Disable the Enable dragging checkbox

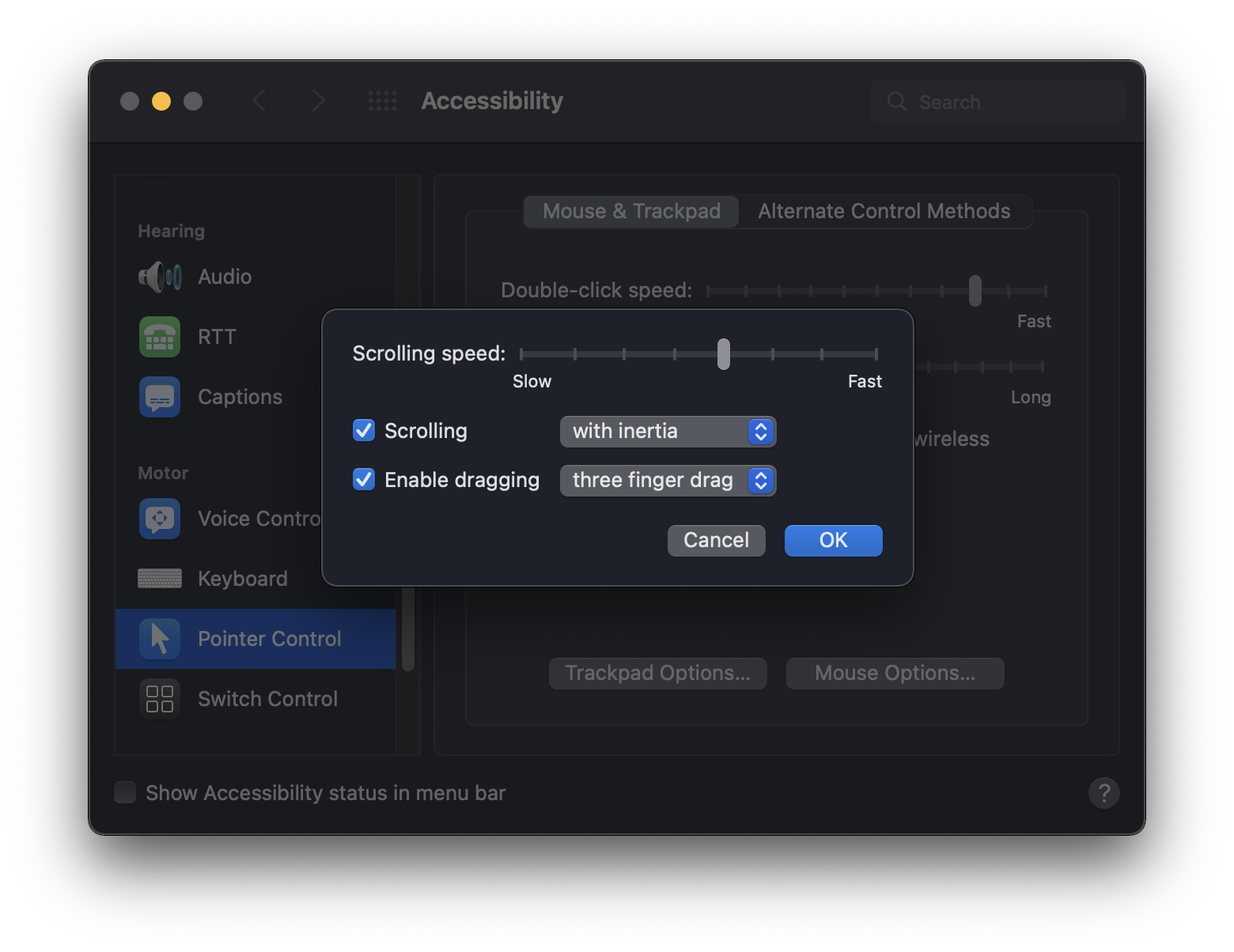click(364, 480)
